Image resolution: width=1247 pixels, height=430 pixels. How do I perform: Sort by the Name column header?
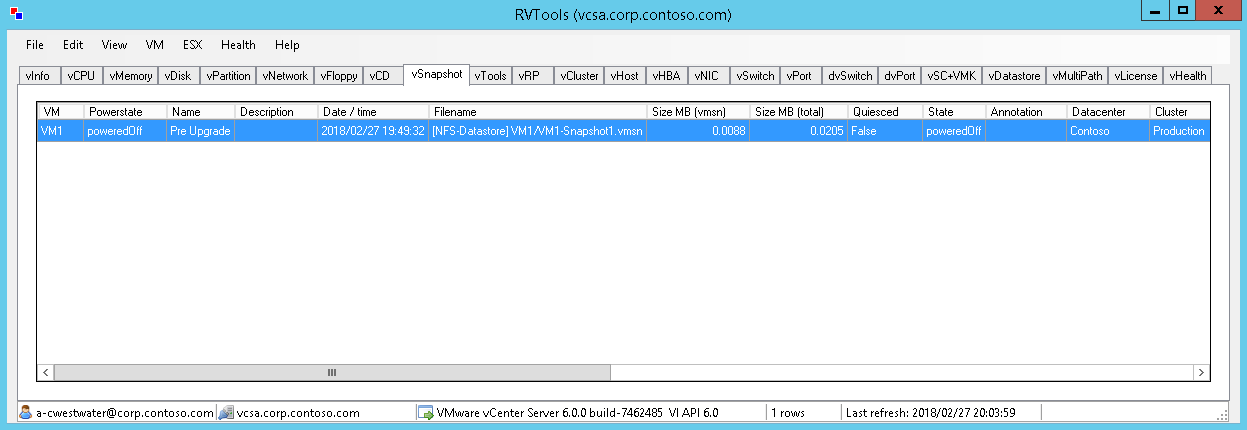(x=200, y=112)
